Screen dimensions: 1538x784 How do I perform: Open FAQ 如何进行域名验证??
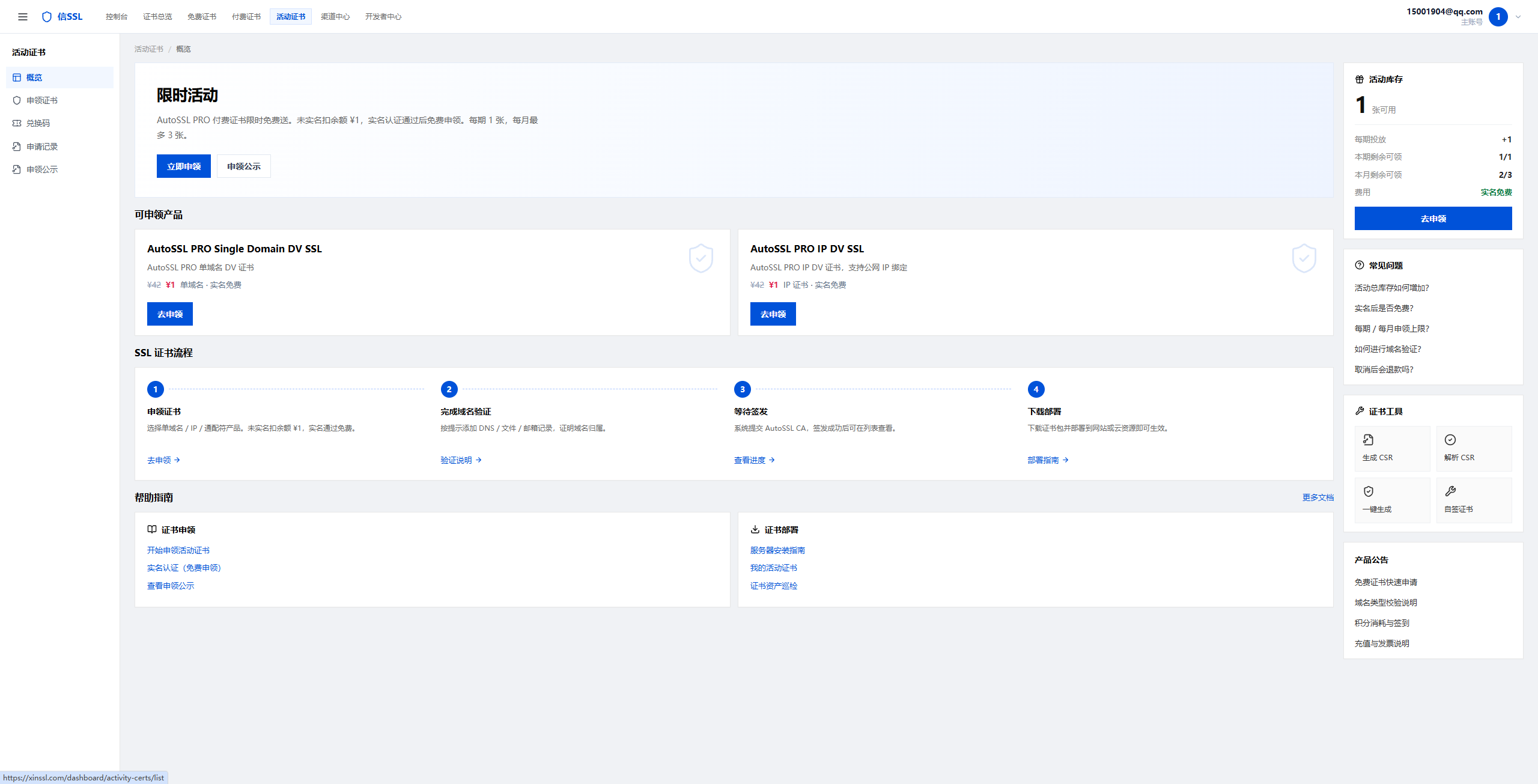(1388, 349)
